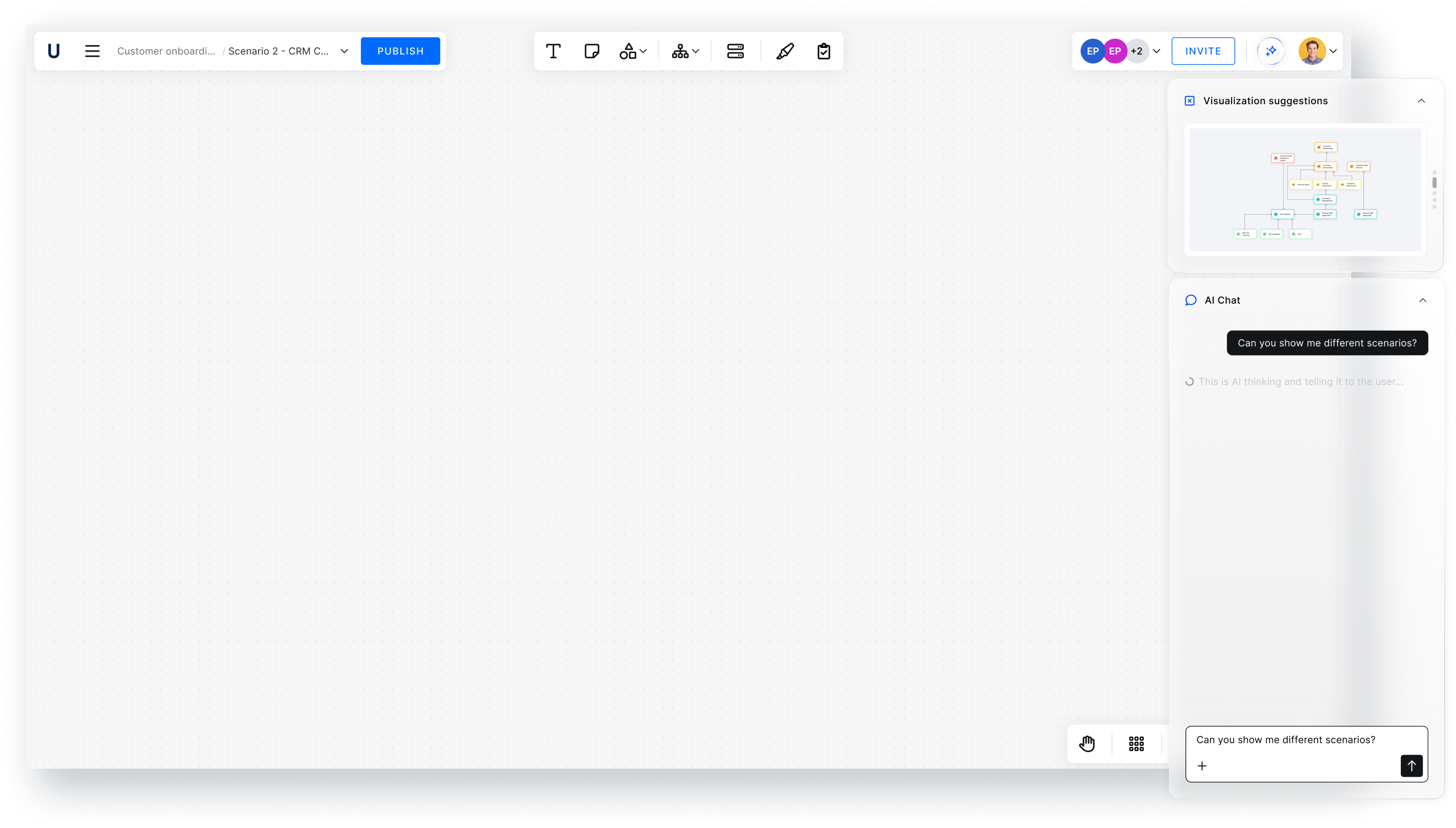Click the magenta EP collaborator avatar
1456x828 pixels.
[x=1114, y=51]
